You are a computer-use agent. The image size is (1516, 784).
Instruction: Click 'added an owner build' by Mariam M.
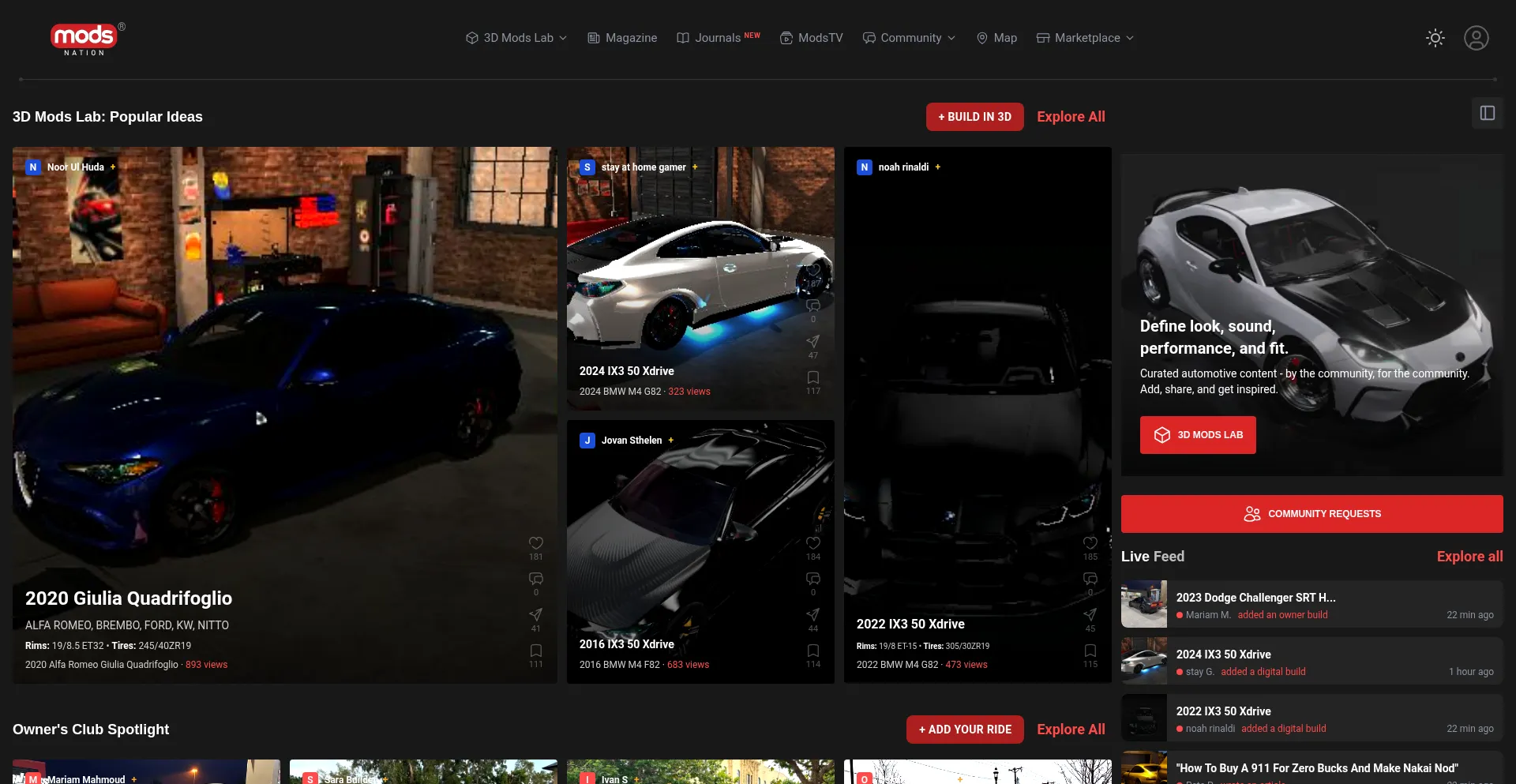pyautogui.click(x=1283, y=615)
